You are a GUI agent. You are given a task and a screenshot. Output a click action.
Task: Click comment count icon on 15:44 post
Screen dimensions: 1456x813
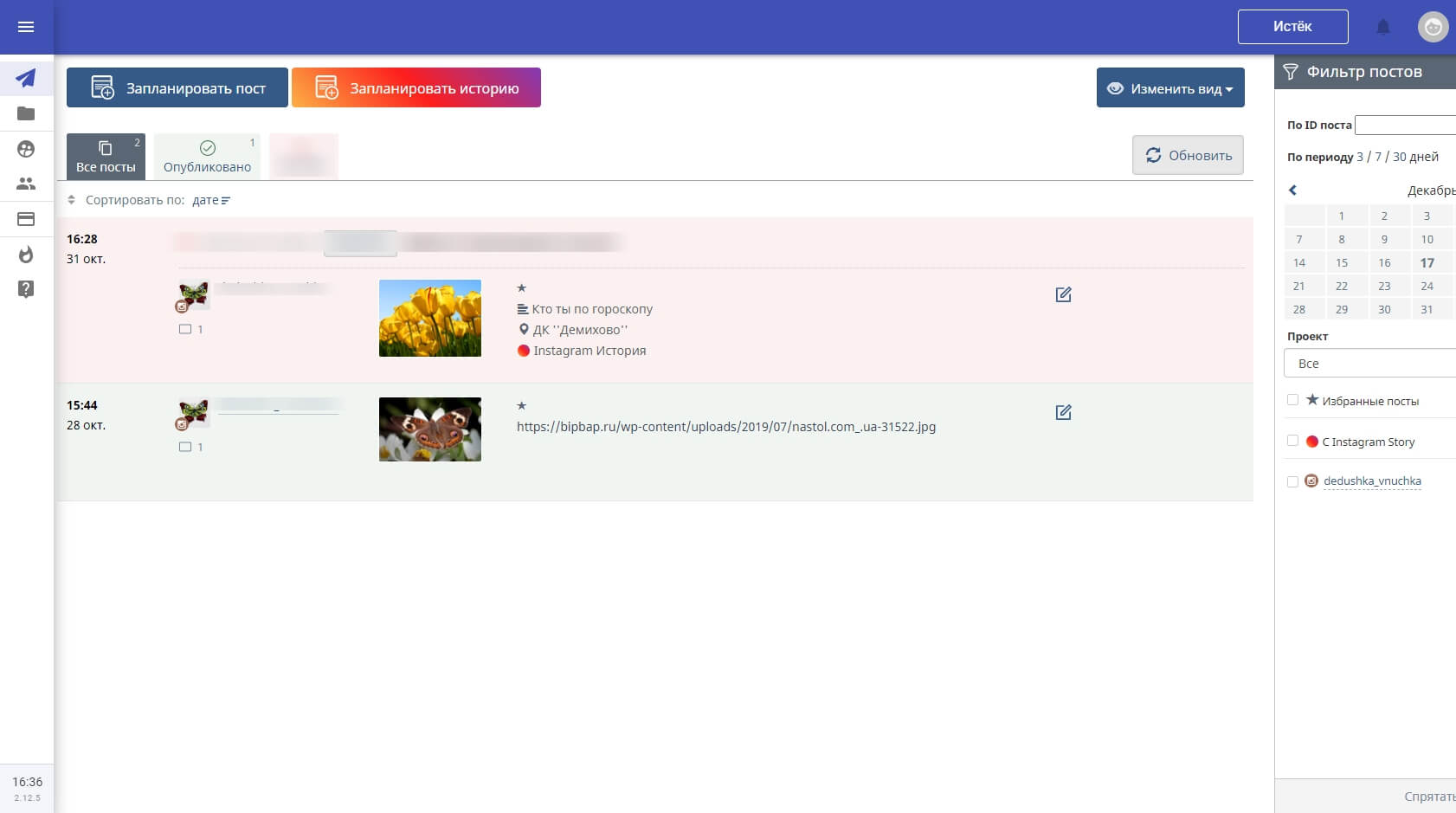pyautogui.click(x=185, y=447)
